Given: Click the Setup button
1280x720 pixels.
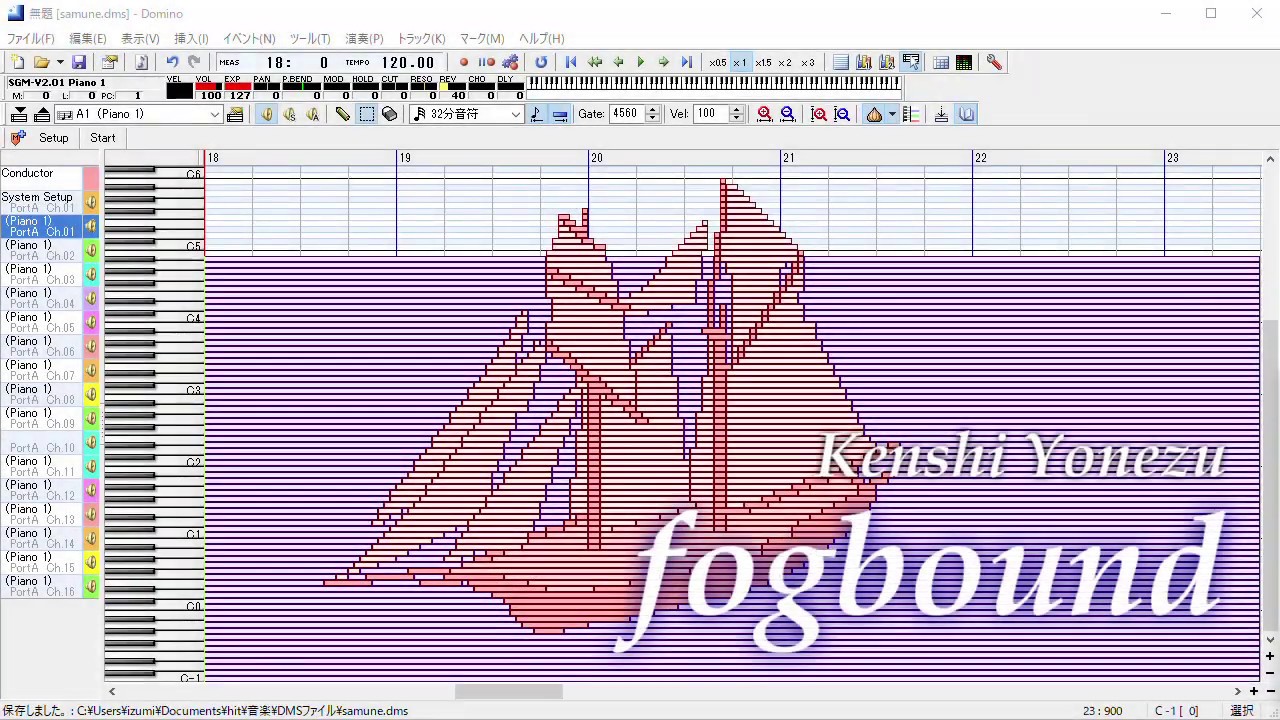Looking at the screenshot, I should click(53, 138).
